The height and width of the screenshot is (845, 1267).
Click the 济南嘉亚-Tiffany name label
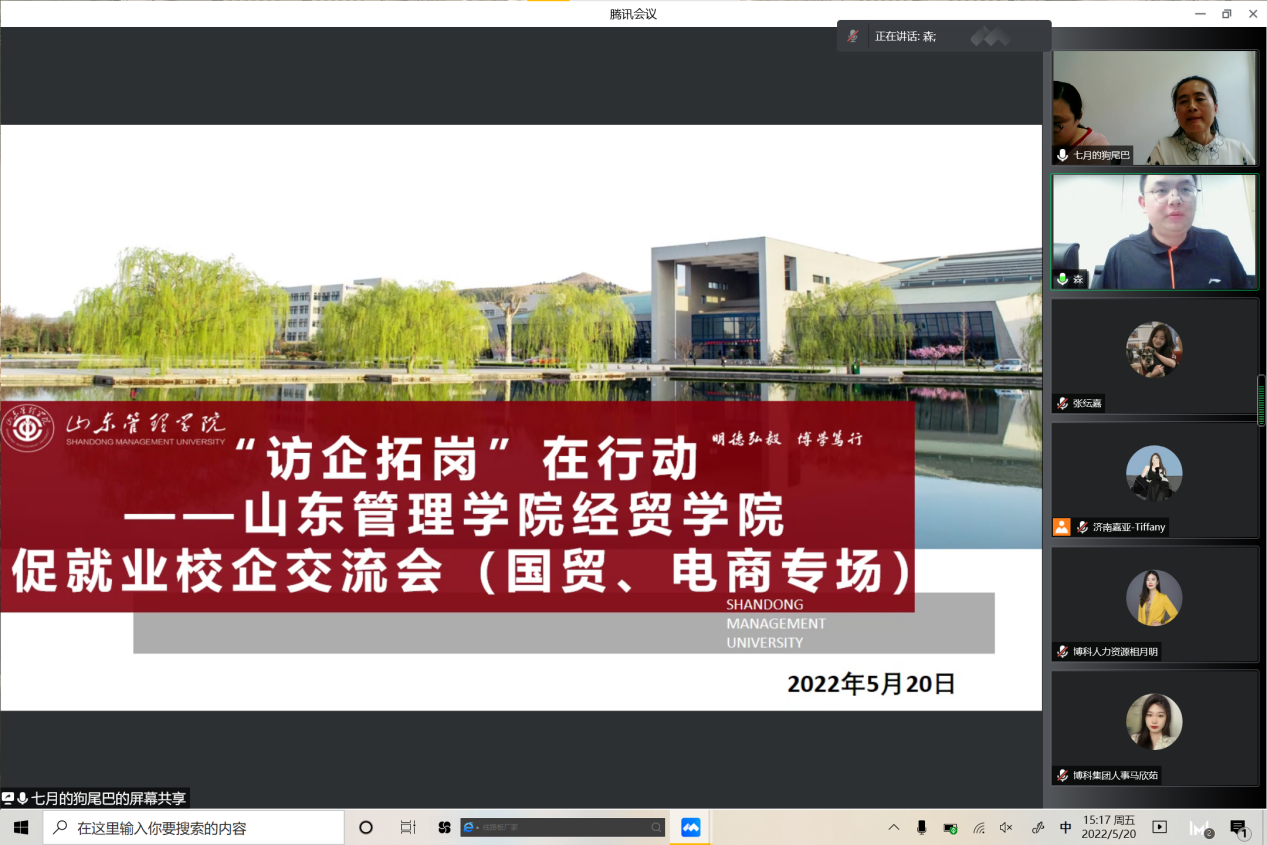tap(1129, 527)
